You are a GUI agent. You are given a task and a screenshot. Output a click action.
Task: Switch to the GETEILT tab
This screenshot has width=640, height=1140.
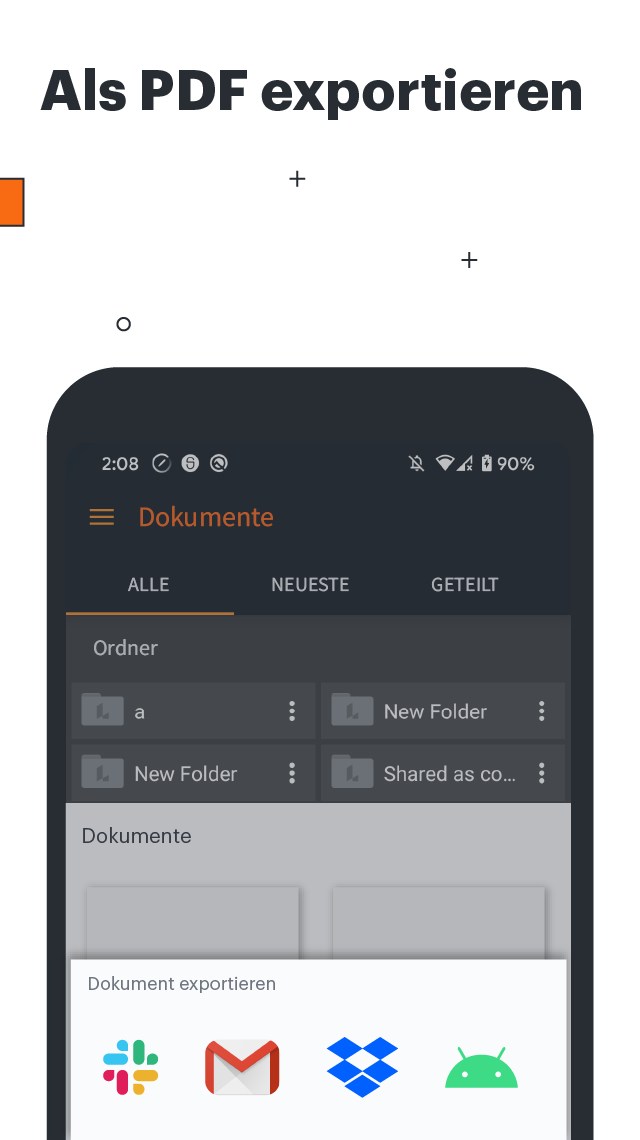pos(465,585)
